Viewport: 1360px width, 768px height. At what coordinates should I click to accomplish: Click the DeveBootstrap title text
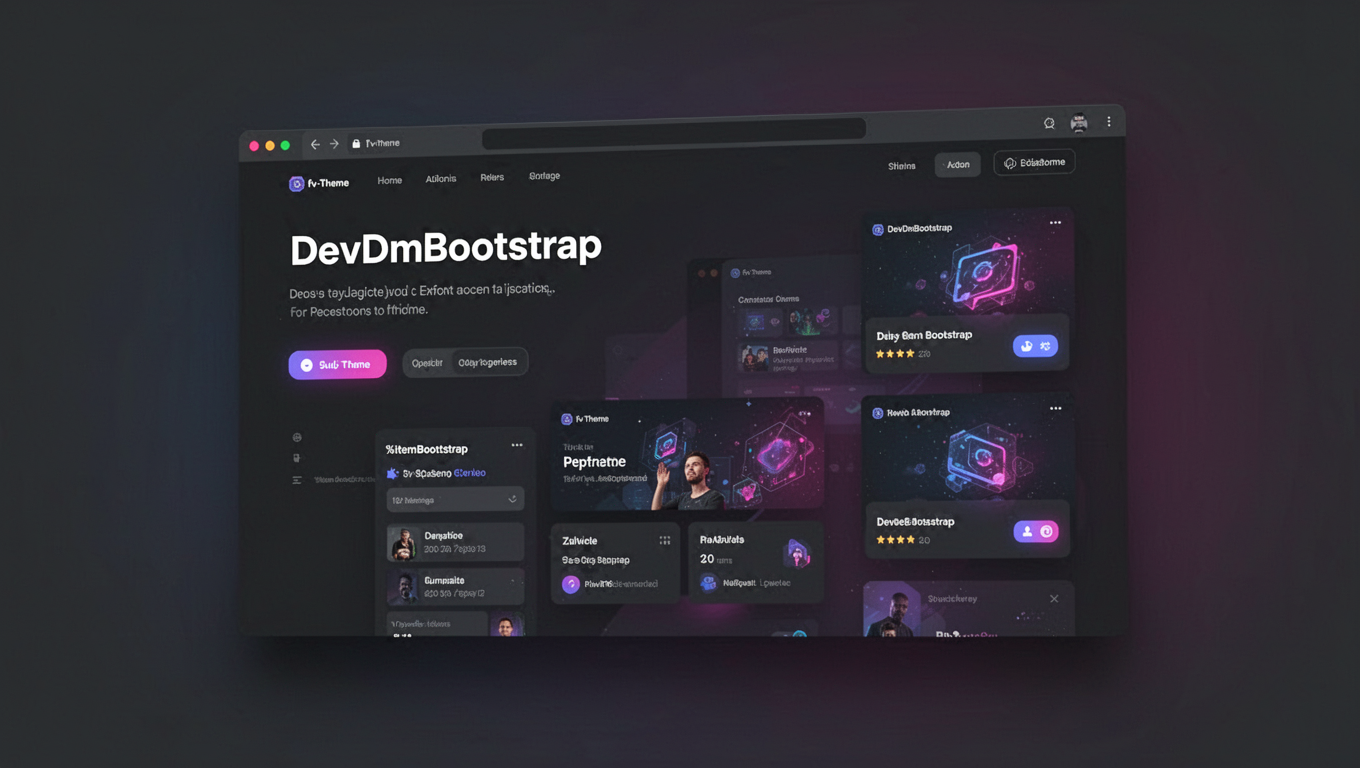915,522
